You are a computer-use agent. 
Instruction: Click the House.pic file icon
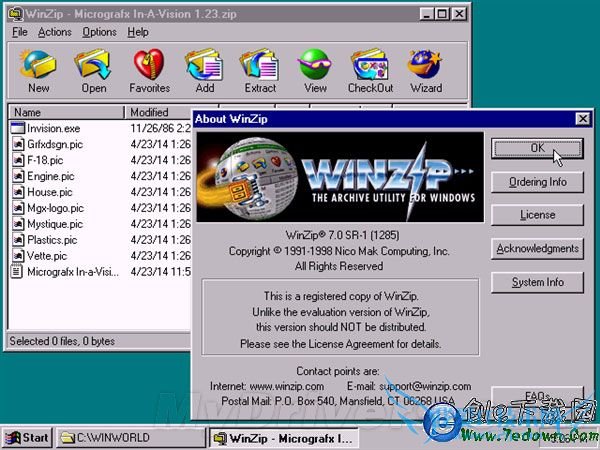pos(17,192)
